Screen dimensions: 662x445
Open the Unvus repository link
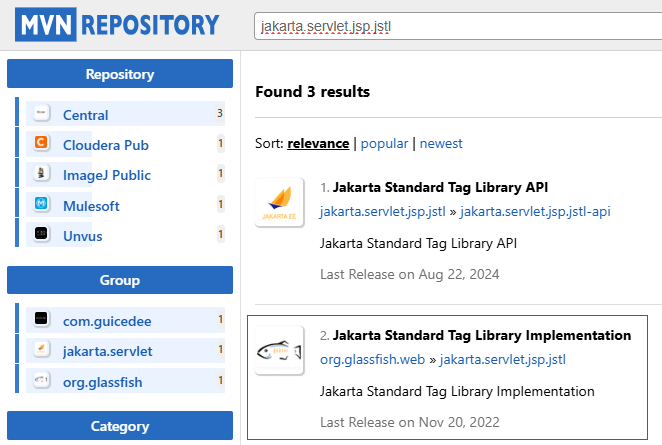pos(83,236)
